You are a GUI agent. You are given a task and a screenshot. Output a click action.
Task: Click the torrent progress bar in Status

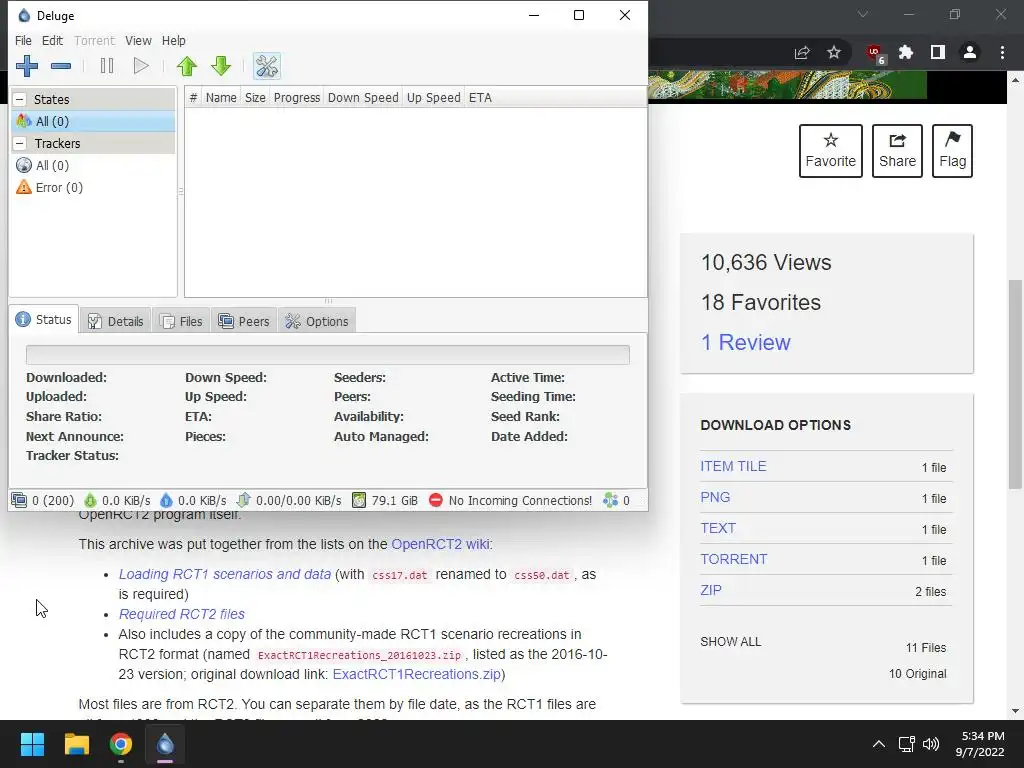pyautogui.click(x=328, y=355)
